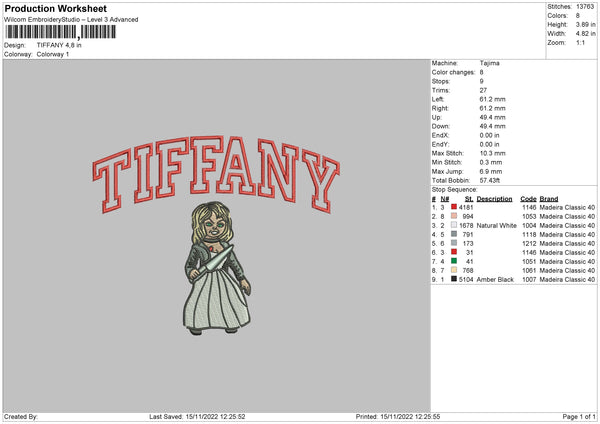Select the pink swatch with 994 stitches
This screenshot has height=424, width=600.
tap(455, 216)
